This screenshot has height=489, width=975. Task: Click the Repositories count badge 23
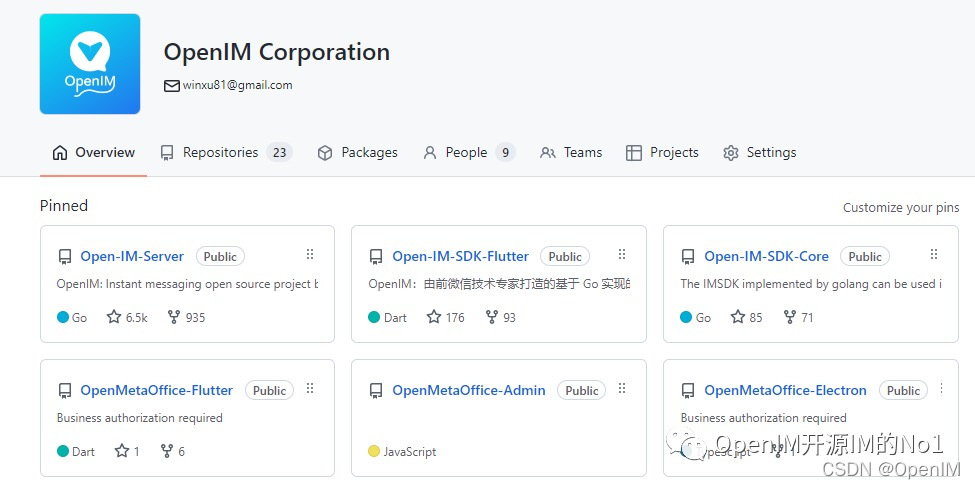280,152
